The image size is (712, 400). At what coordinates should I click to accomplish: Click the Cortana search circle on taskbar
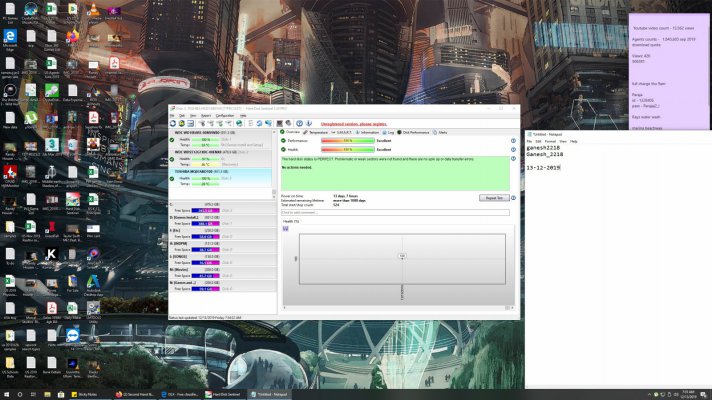[20, 395]
